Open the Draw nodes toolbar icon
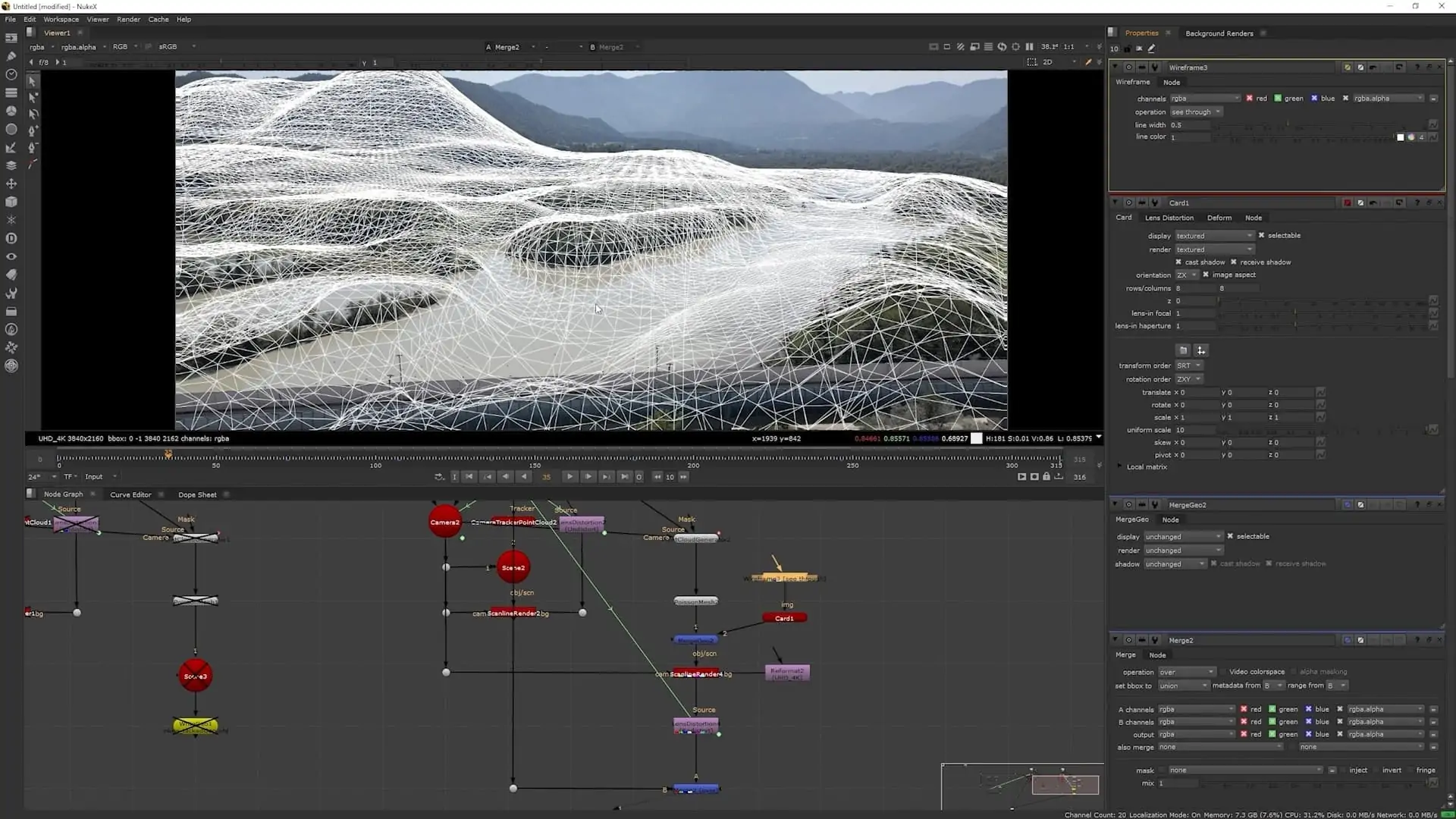 pyautogui.click(x=11, y=56)
